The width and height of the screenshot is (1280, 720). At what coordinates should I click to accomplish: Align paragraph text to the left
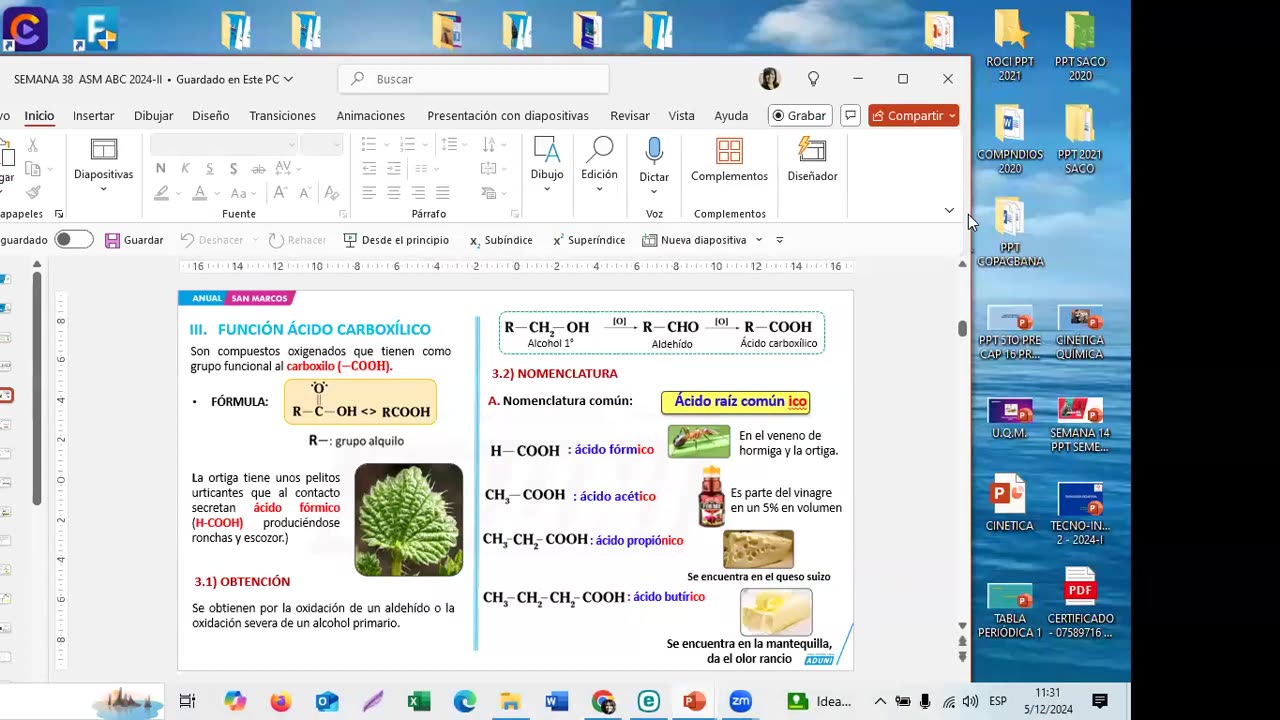click(369, 193)
